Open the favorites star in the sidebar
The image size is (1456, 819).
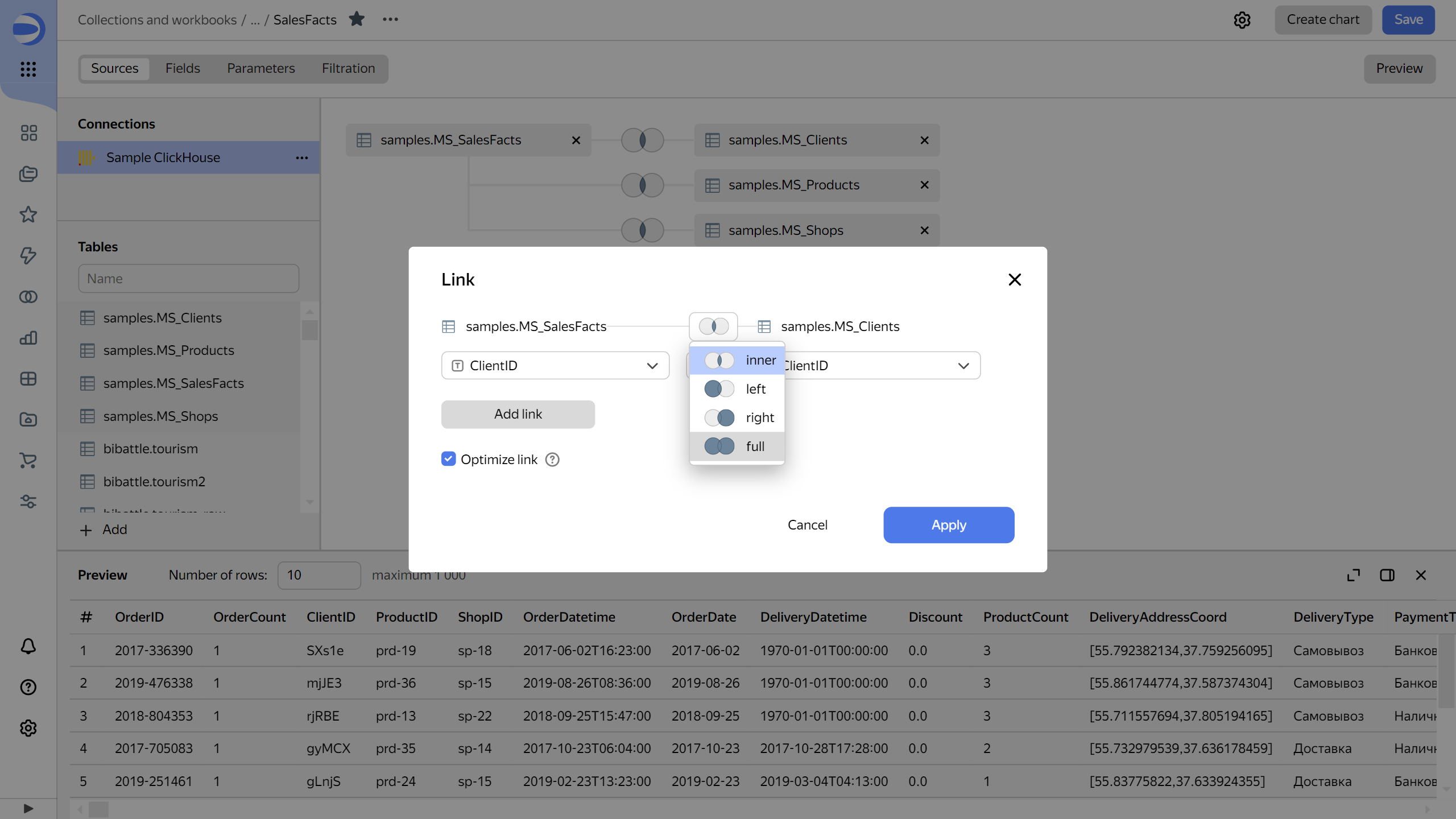28,214
